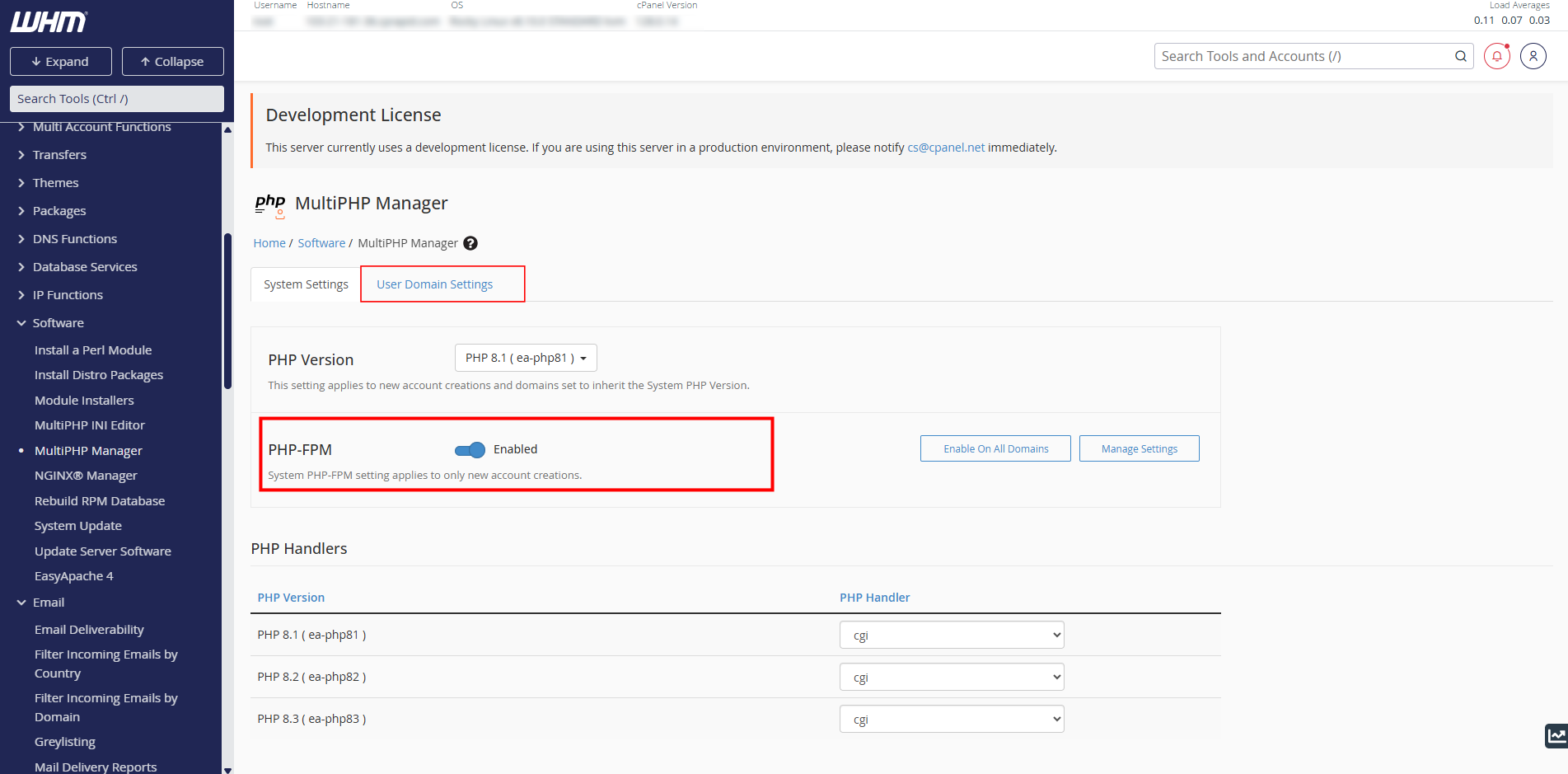The image size is (1568, 774).
Task: Select MultiPHP Manager in sidebar
Action: [x=88, y=451]
